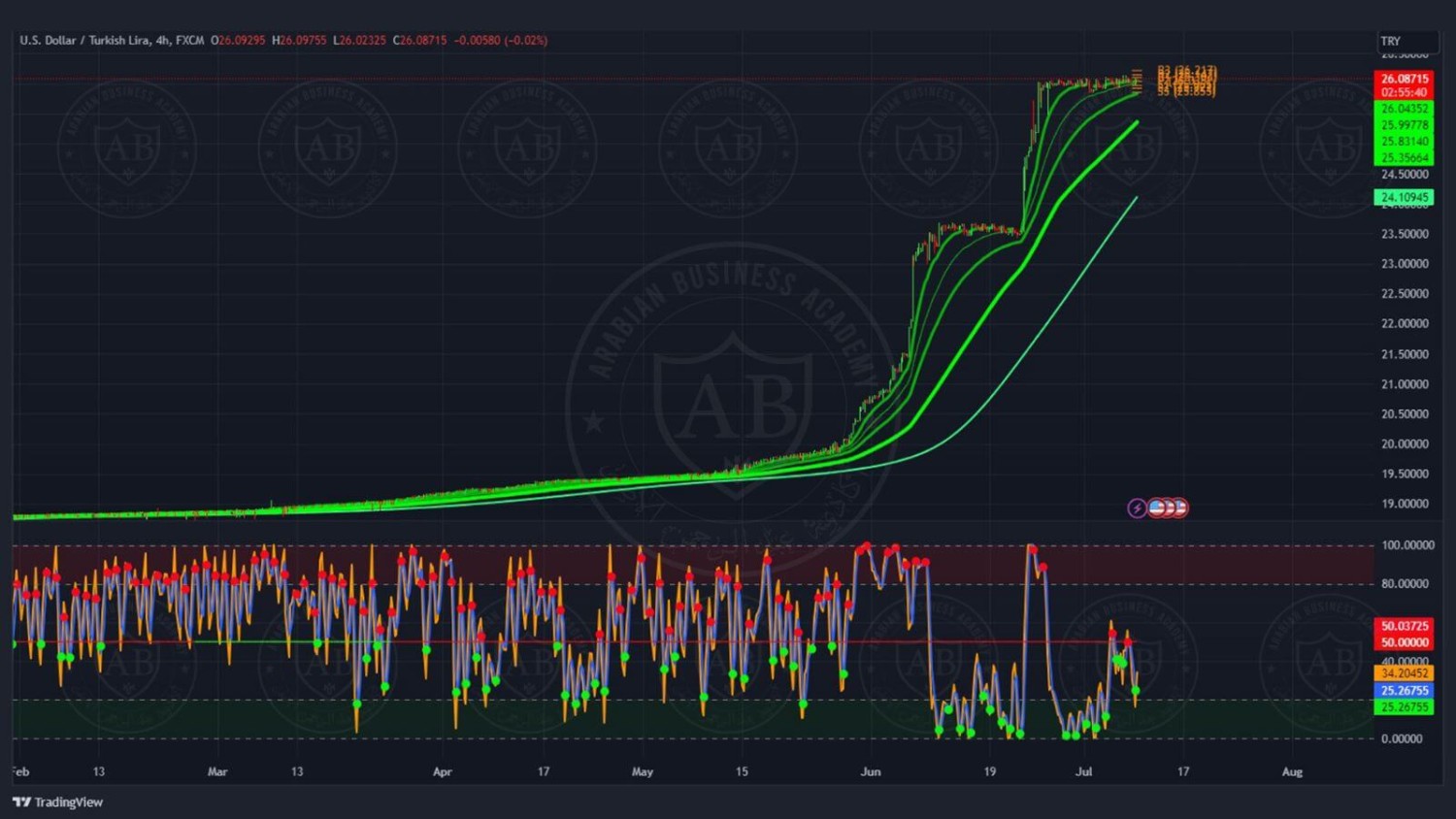
Task: Click the red oscillator label 50.03725
Action: coord(1405,626)
